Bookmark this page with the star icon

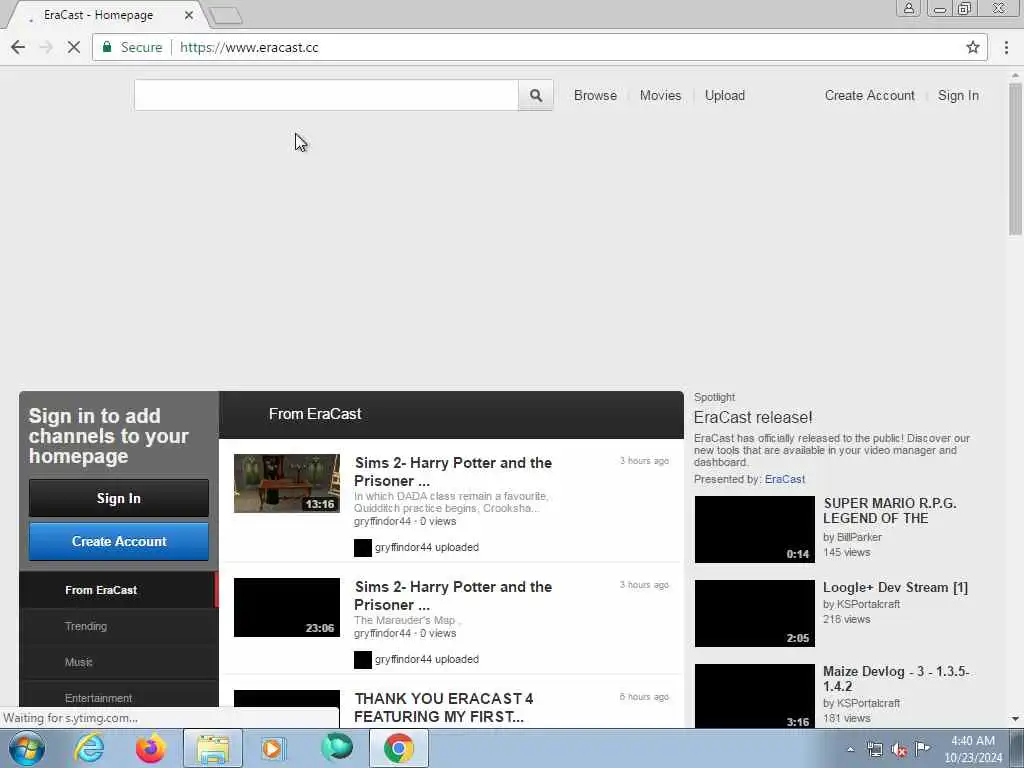pyautogui.click(x=973, y=47)
